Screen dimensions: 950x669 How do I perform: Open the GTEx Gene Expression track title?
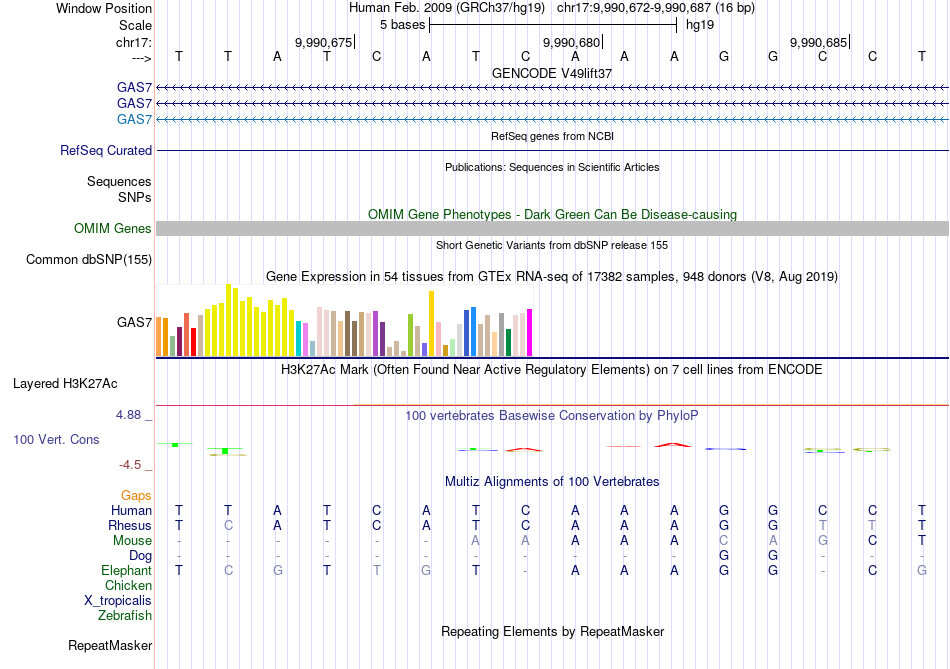click(552, 277)
